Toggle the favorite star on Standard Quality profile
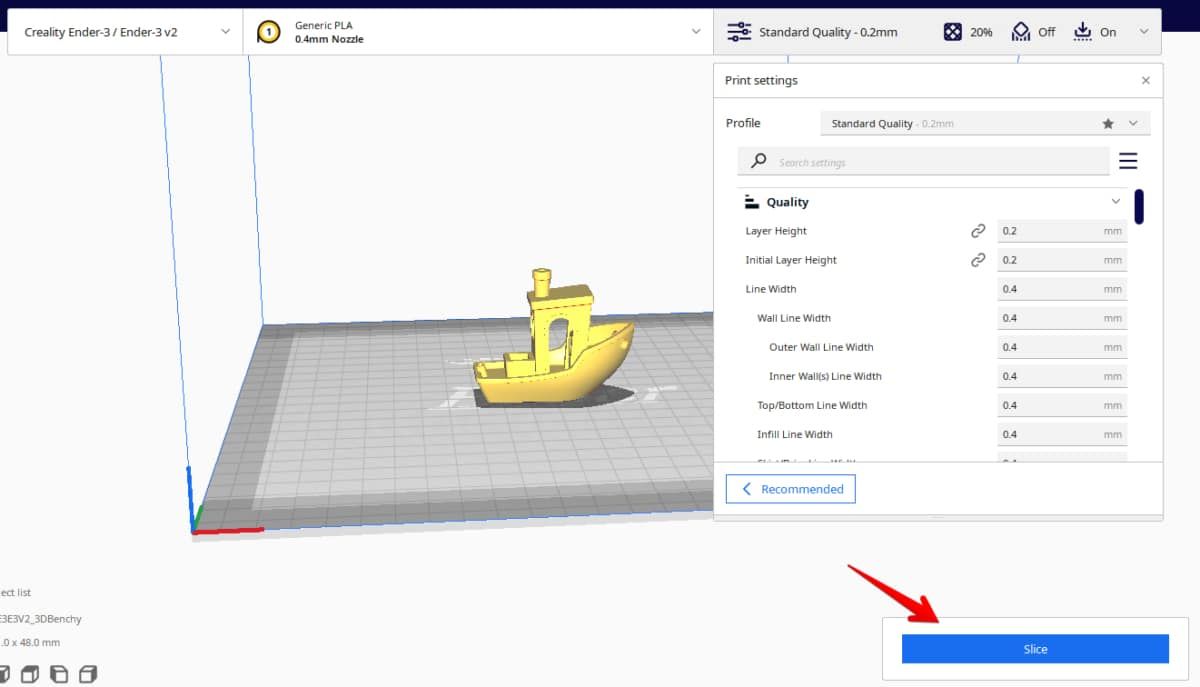 point(1107,123)
